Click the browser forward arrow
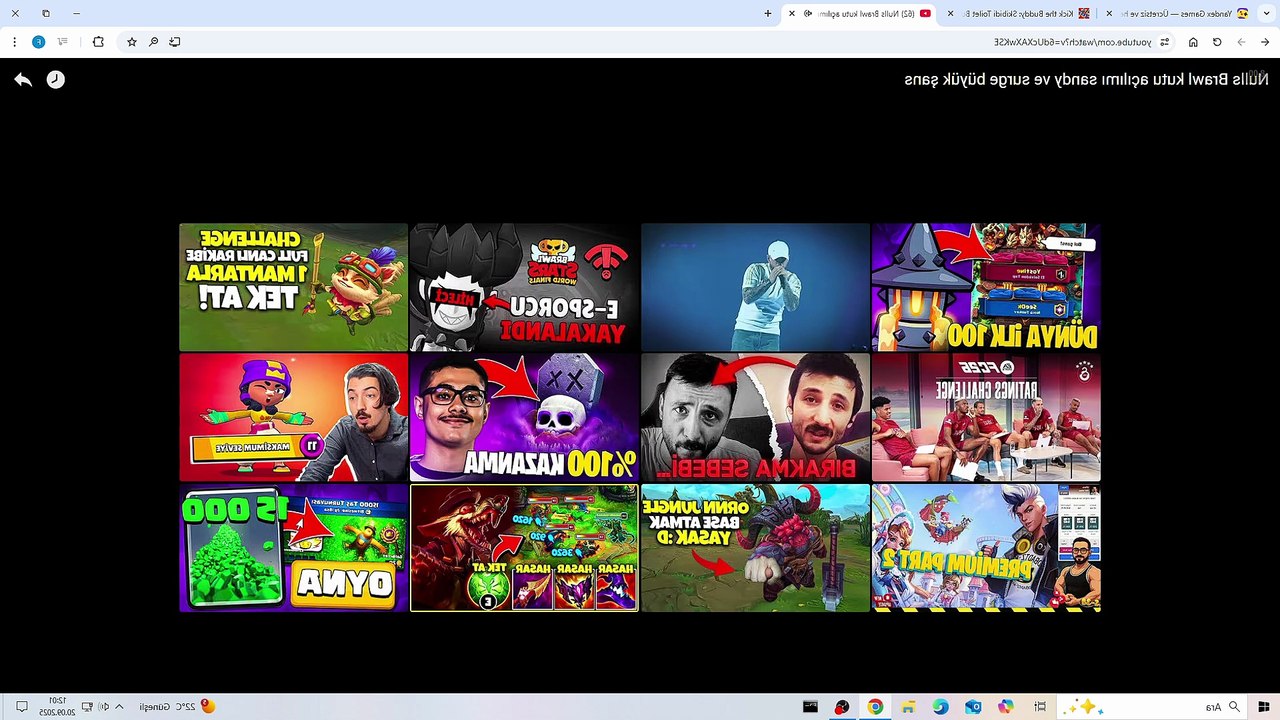This screenshot has height=720, width=1280. pos(1241,42)
